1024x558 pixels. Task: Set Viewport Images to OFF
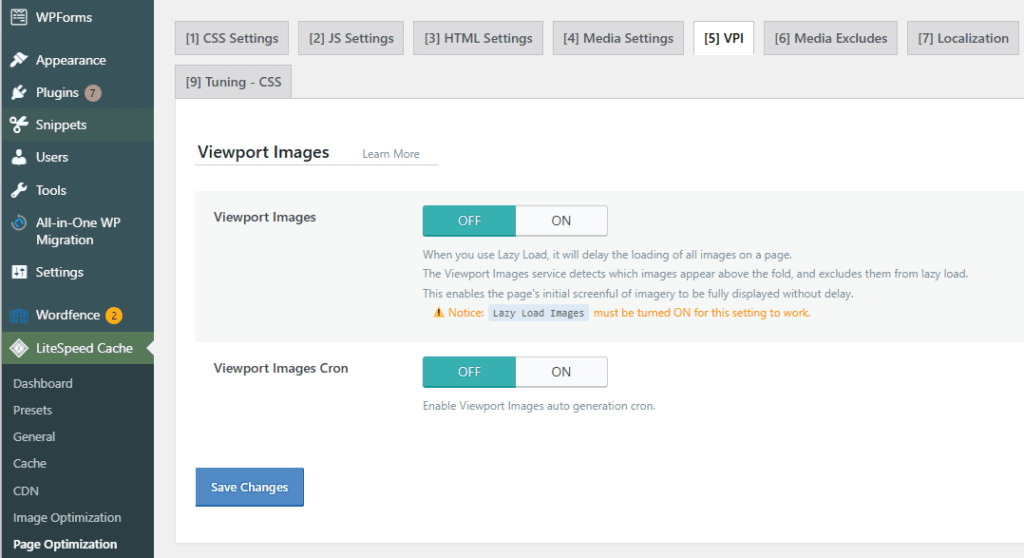pyautogui.click(x=469, y=221)
